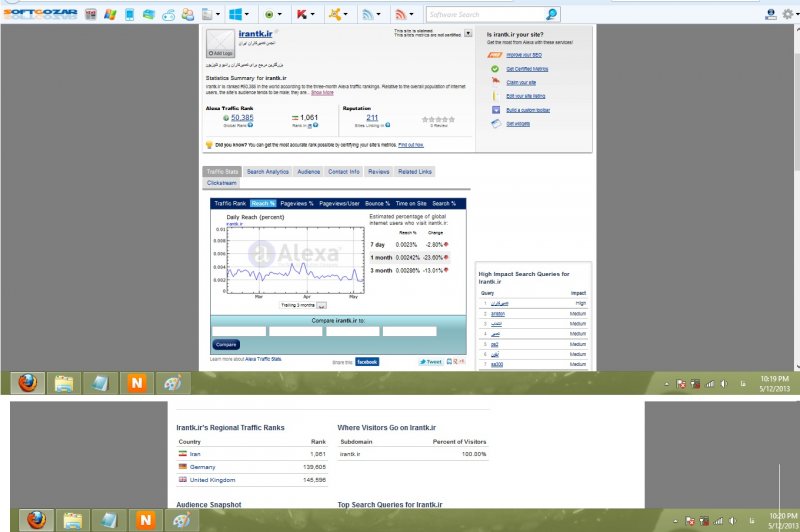Click the first Compare irantk.ir input field
800x532 pixels.
point(239,331)
